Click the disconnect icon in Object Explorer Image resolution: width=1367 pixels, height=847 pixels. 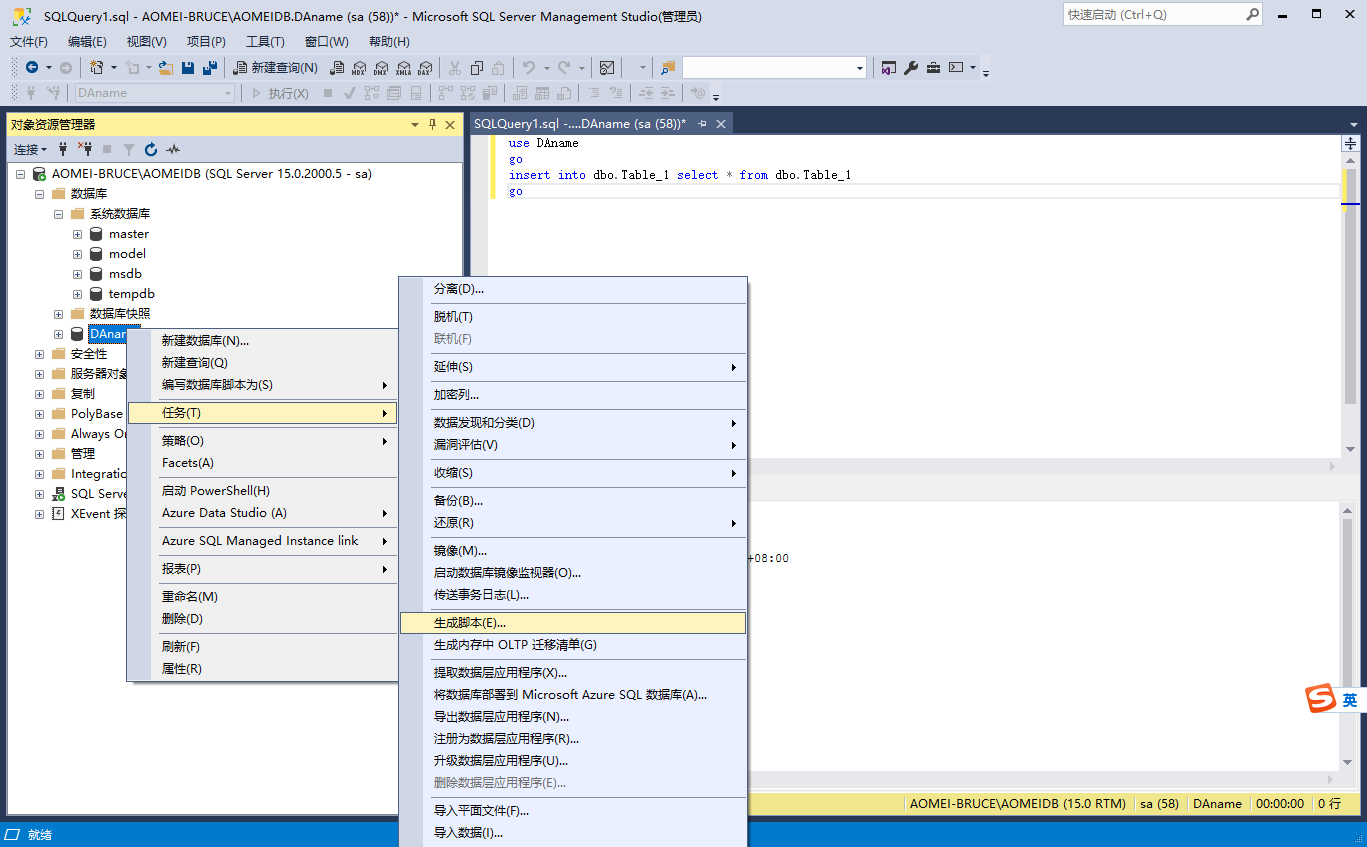85,150
